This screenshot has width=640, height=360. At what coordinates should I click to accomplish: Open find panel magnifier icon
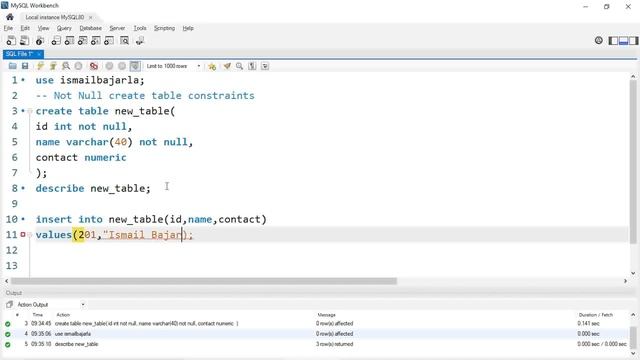click(x=240, y=66)
